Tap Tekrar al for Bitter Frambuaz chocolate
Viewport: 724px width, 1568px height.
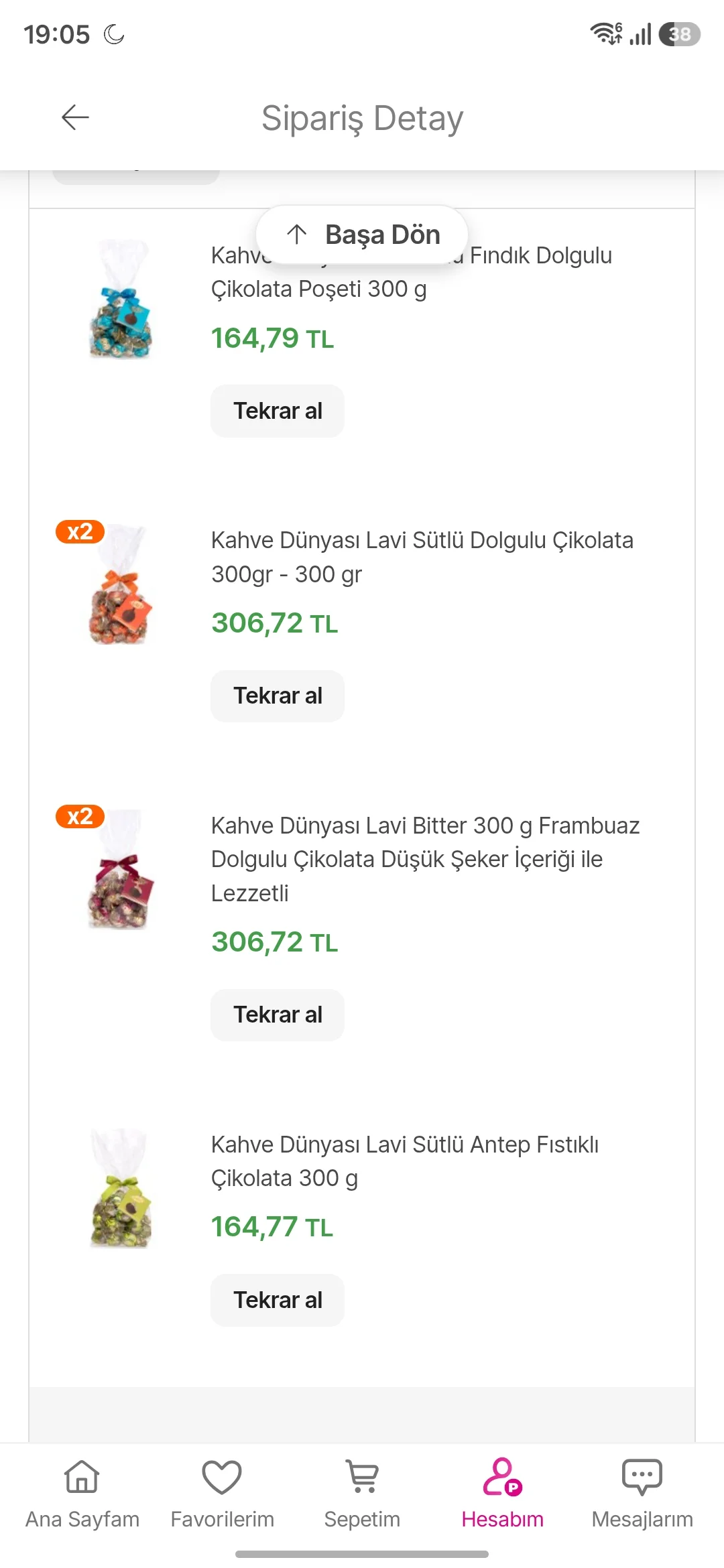pos(278,1015)
